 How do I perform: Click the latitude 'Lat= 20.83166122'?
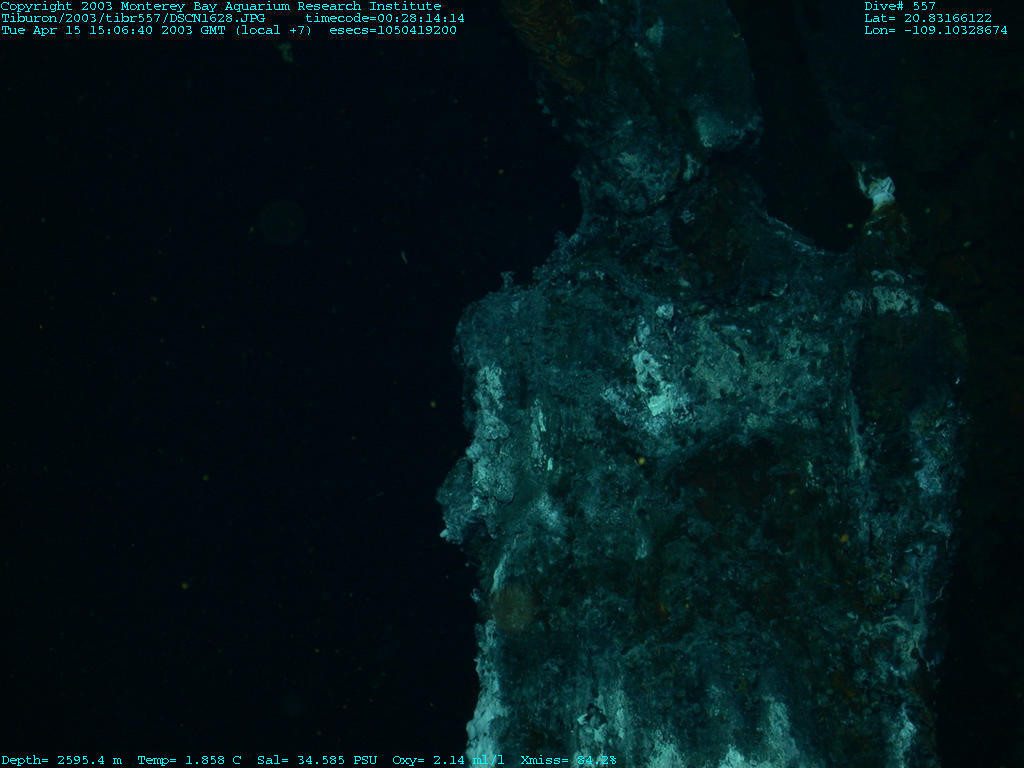click(x=928, y=18)
